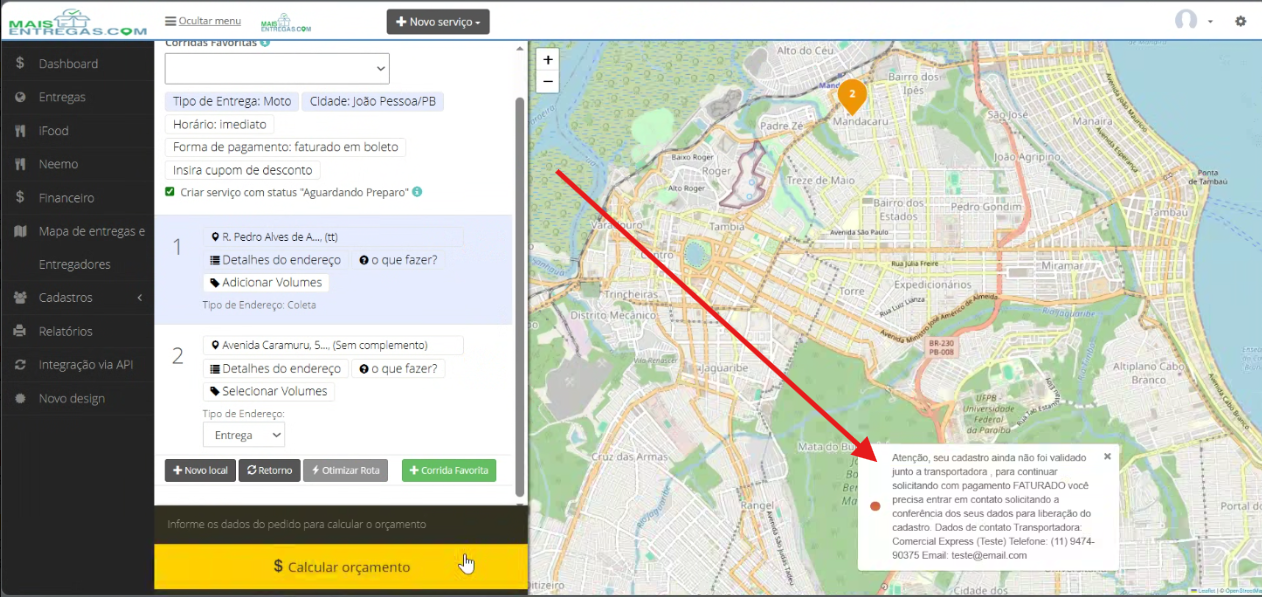
Task: Open Detalhes do endereço for stop 1
Action: pyautogui.click(x=275, y=260)
